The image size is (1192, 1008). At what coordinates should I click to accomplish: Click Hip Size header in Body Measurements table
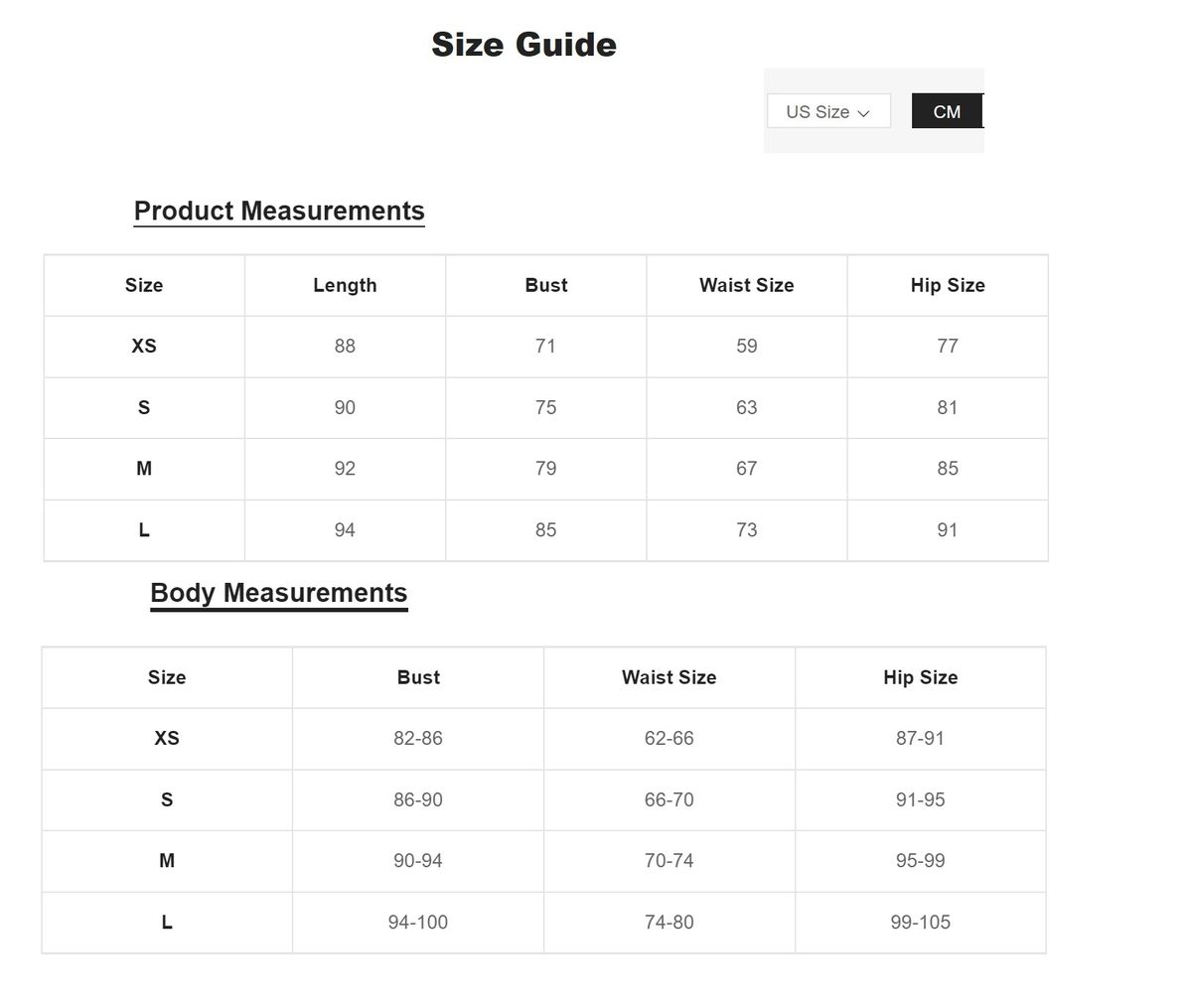click(920, 677)
